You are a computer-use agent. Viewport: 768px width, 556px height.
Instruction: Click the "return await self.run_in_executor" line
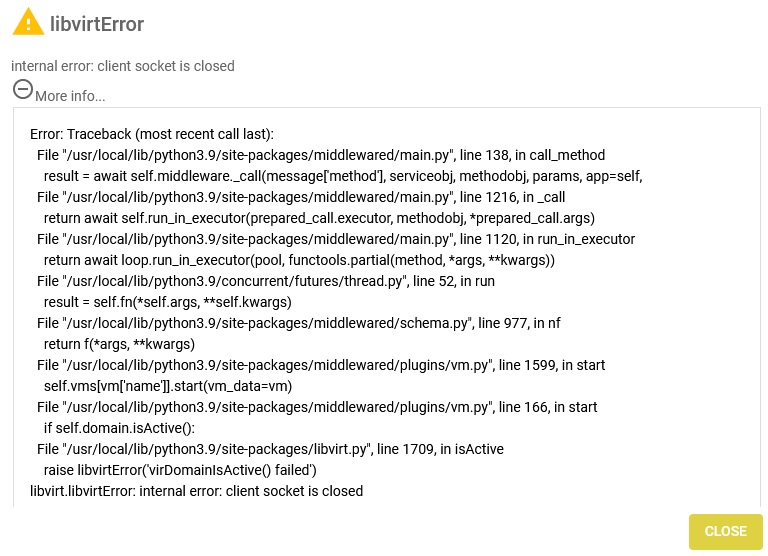[x=319, y=218]
